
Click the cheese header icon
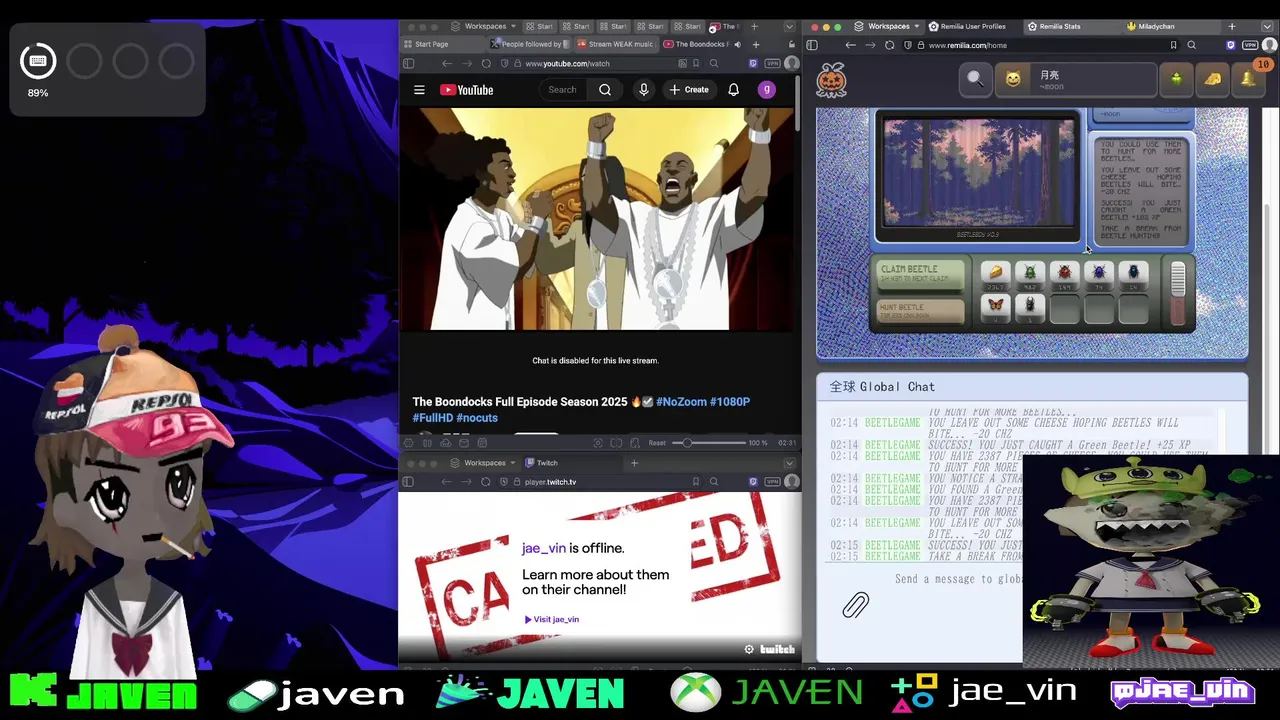coord(1212,79)
